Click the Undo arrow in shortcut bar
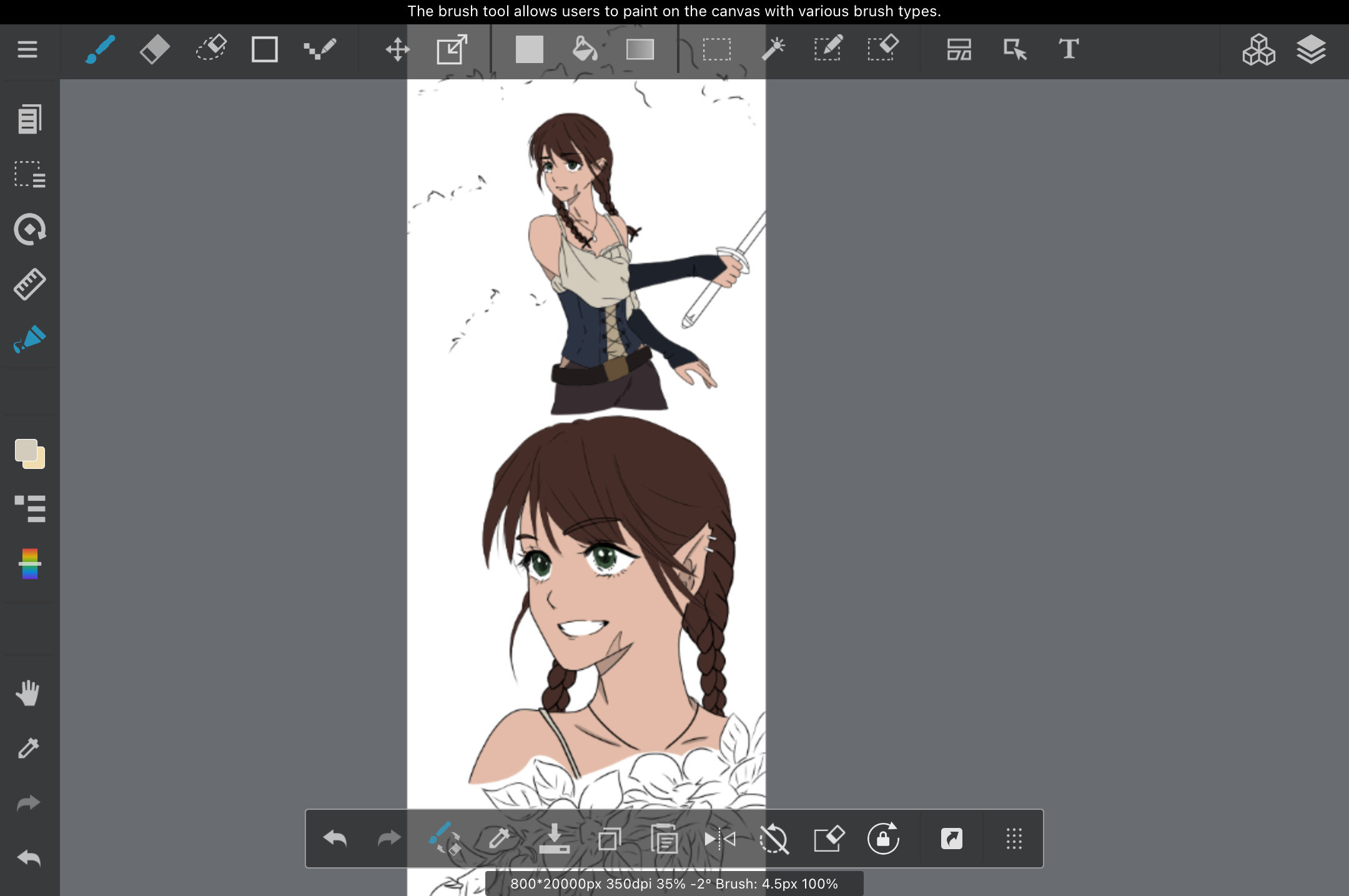 point(335,839)
